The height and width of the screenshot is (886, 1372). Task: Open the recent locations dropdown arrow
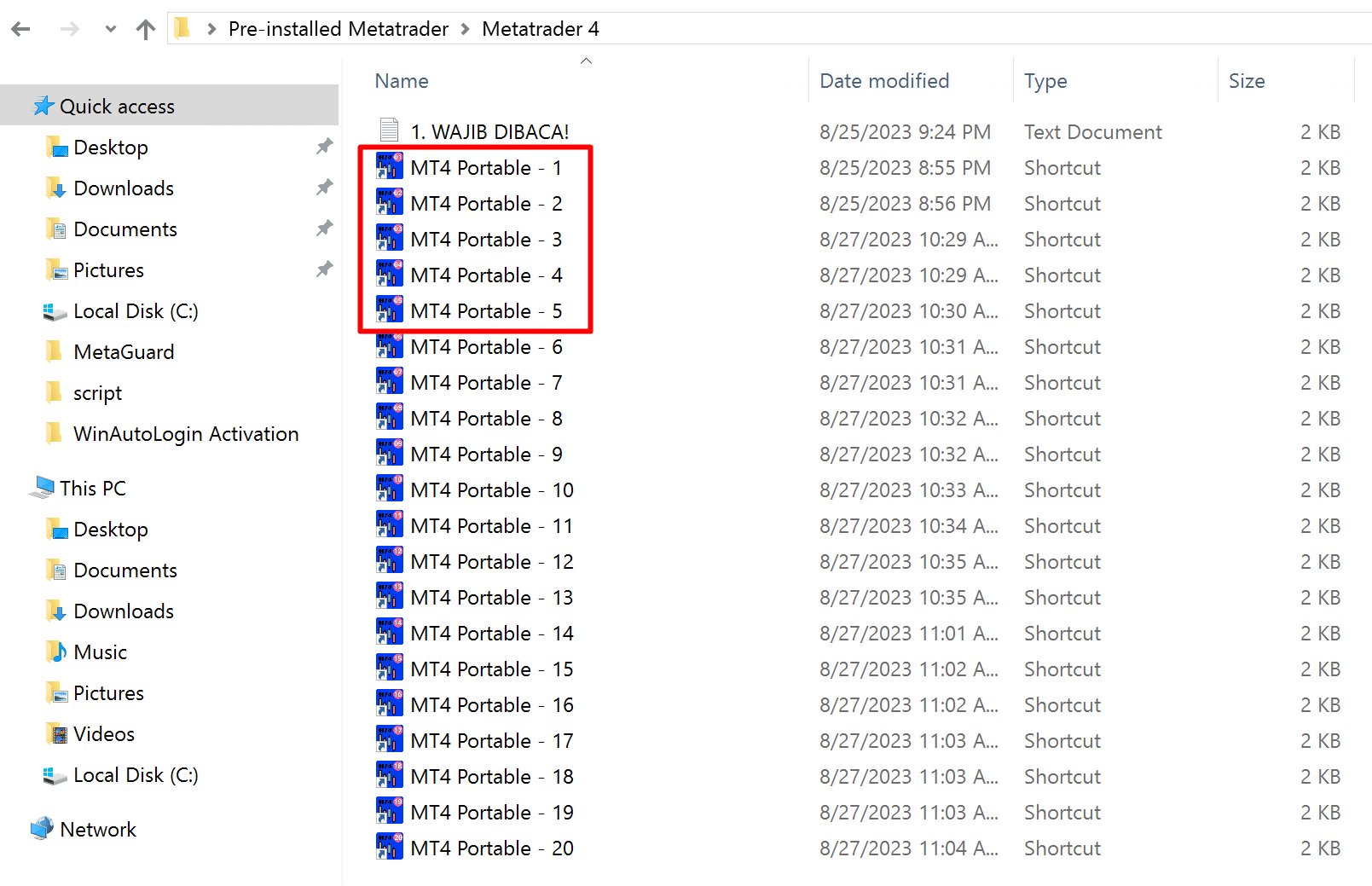coord(111,29)
